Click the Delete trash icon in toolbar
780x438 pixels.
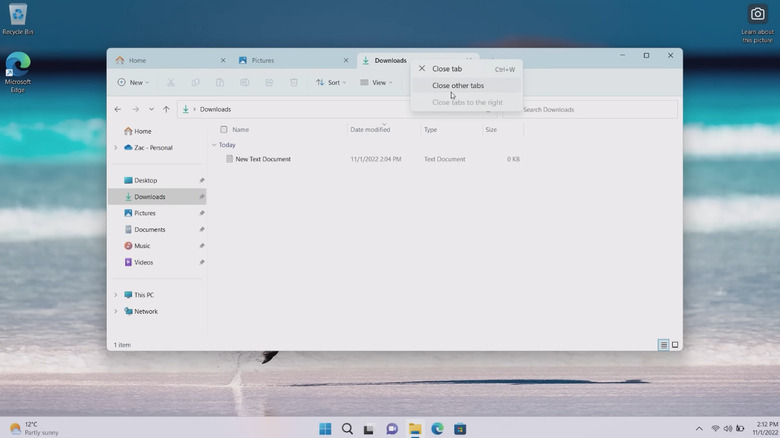coord(294,83)
